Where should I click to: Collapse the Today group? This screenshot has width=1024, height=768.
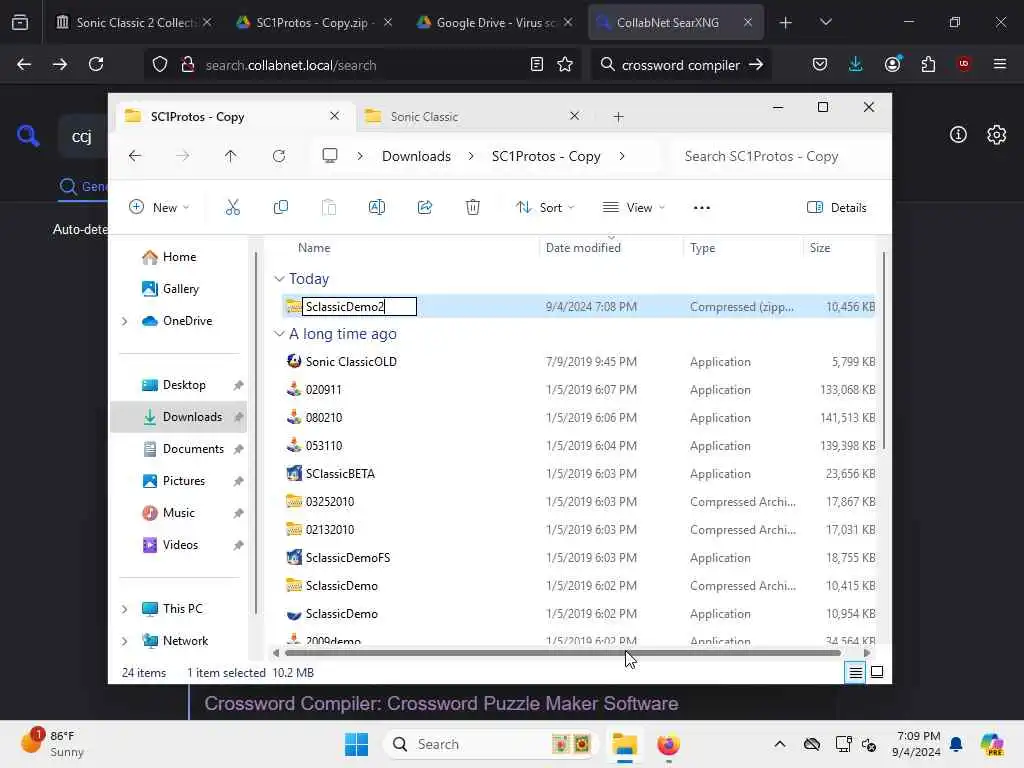[280, 279]
